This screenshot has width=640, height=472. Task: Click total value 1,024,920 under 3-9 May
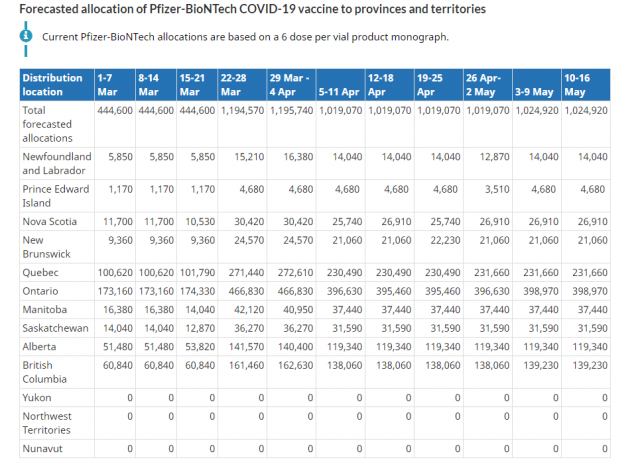click(x=537, y=110)
